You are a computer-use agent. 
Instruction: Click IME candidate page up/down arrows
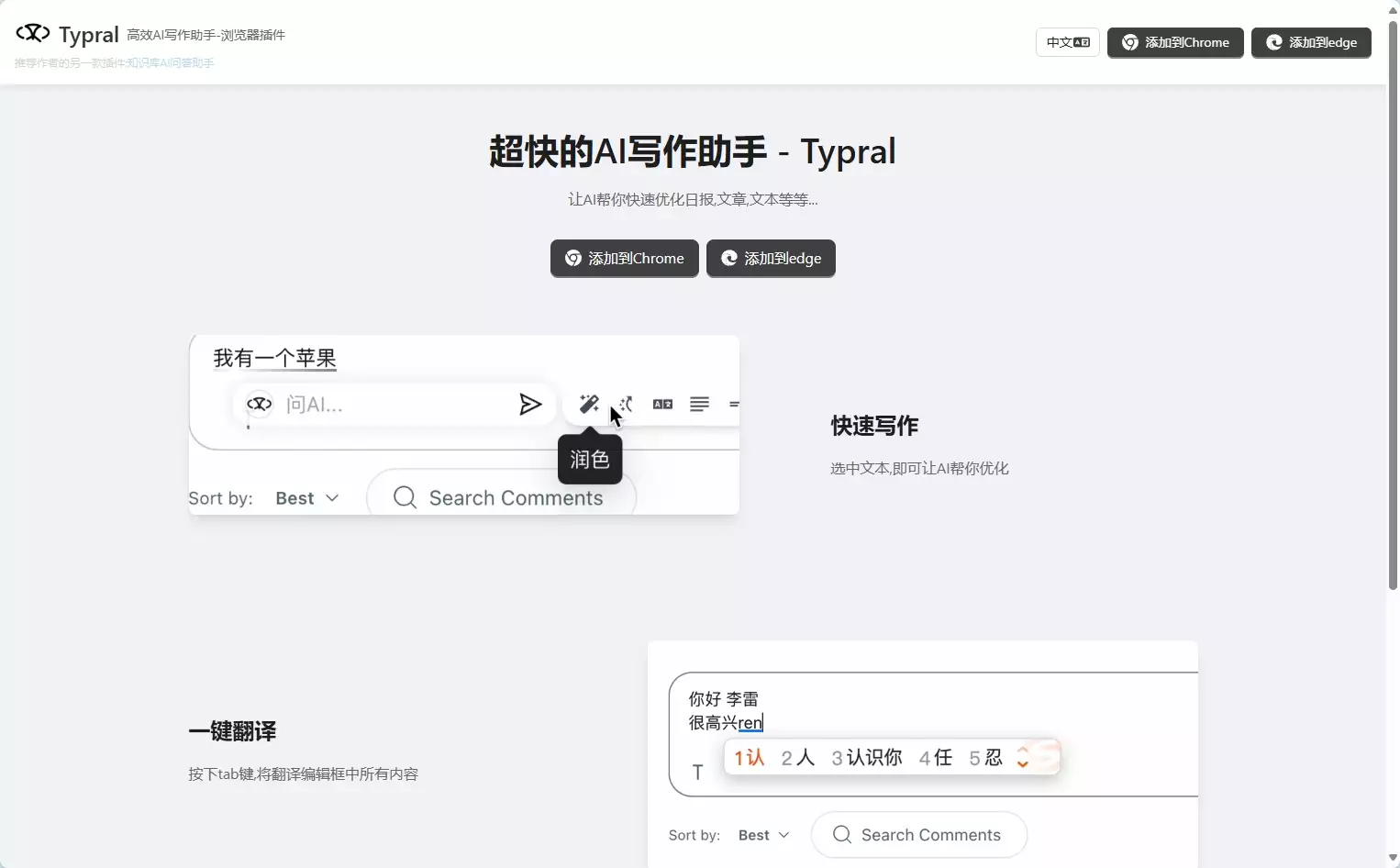[x=1022, y=758]
